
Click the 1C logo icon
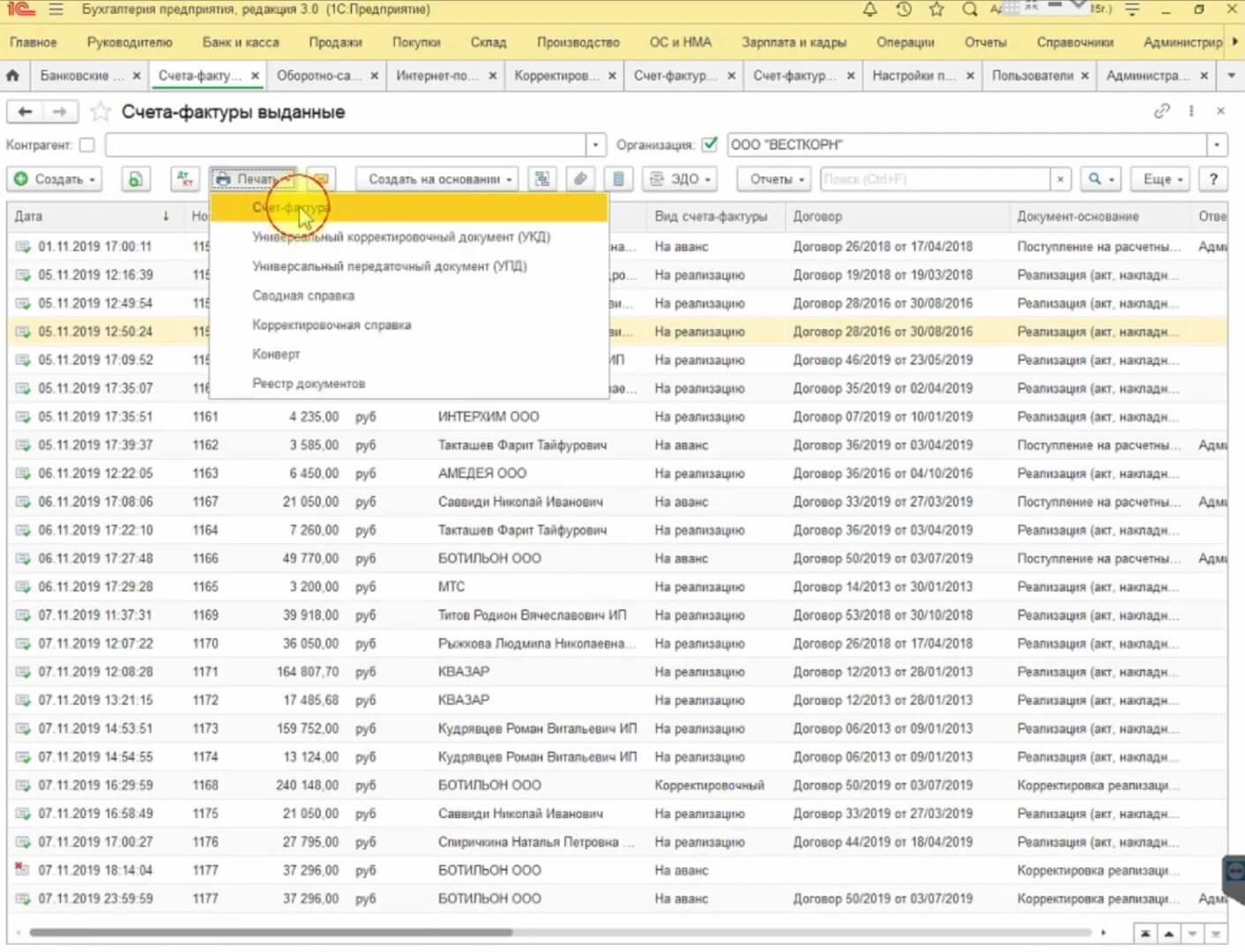point(21,10)
